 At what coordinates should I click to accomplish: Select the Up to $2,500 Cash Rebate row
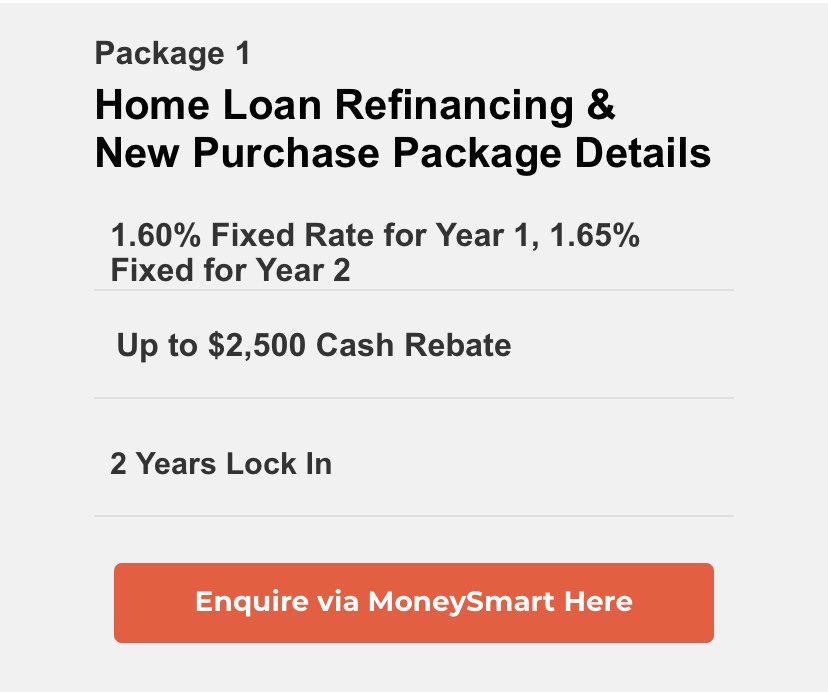(x=314, y=346)
